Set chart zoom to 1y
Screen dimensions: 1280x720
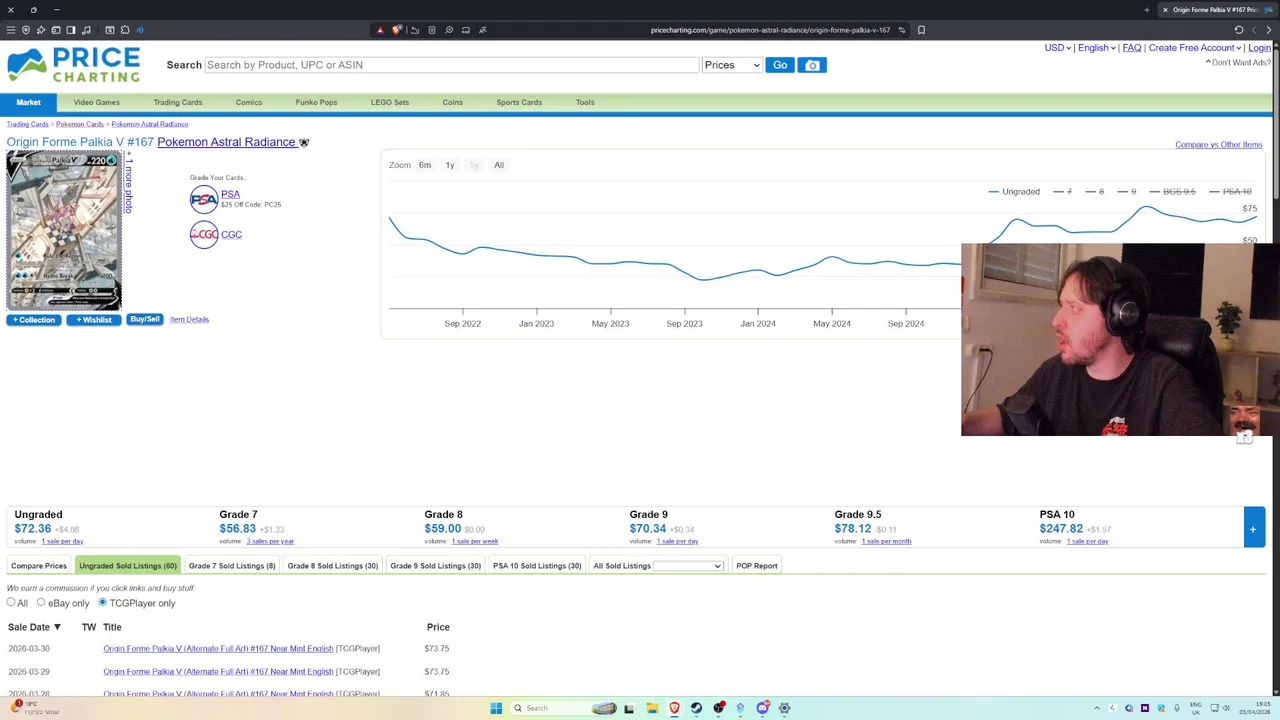point(450,165)
